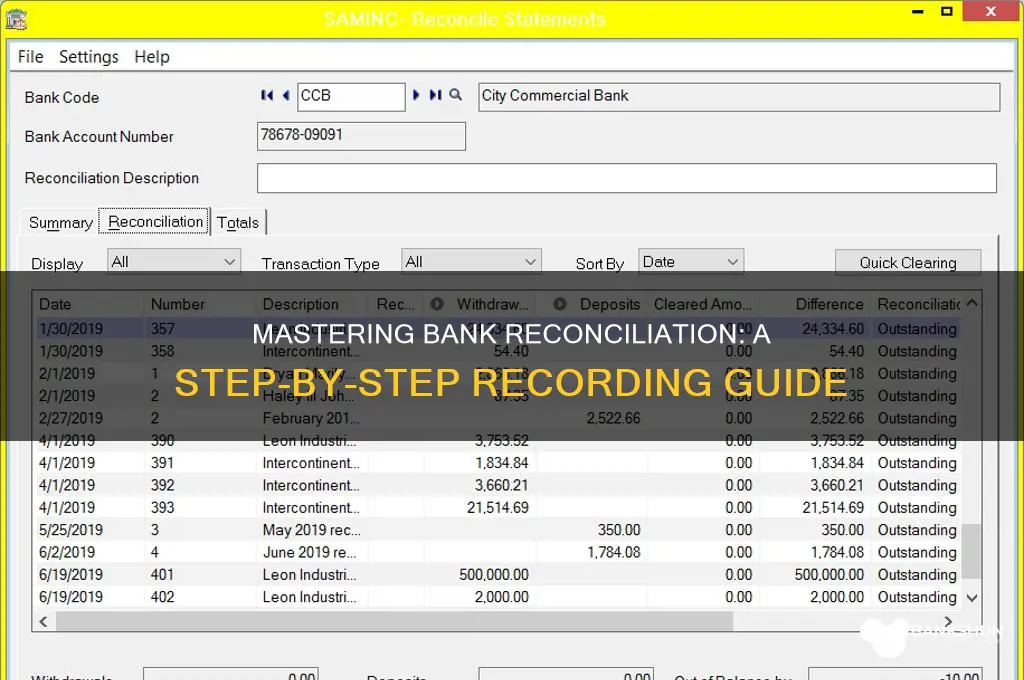The width and height of the screenshot is (1024, 680).
Task: Select the row with number 402
Action: click(497, 597)
